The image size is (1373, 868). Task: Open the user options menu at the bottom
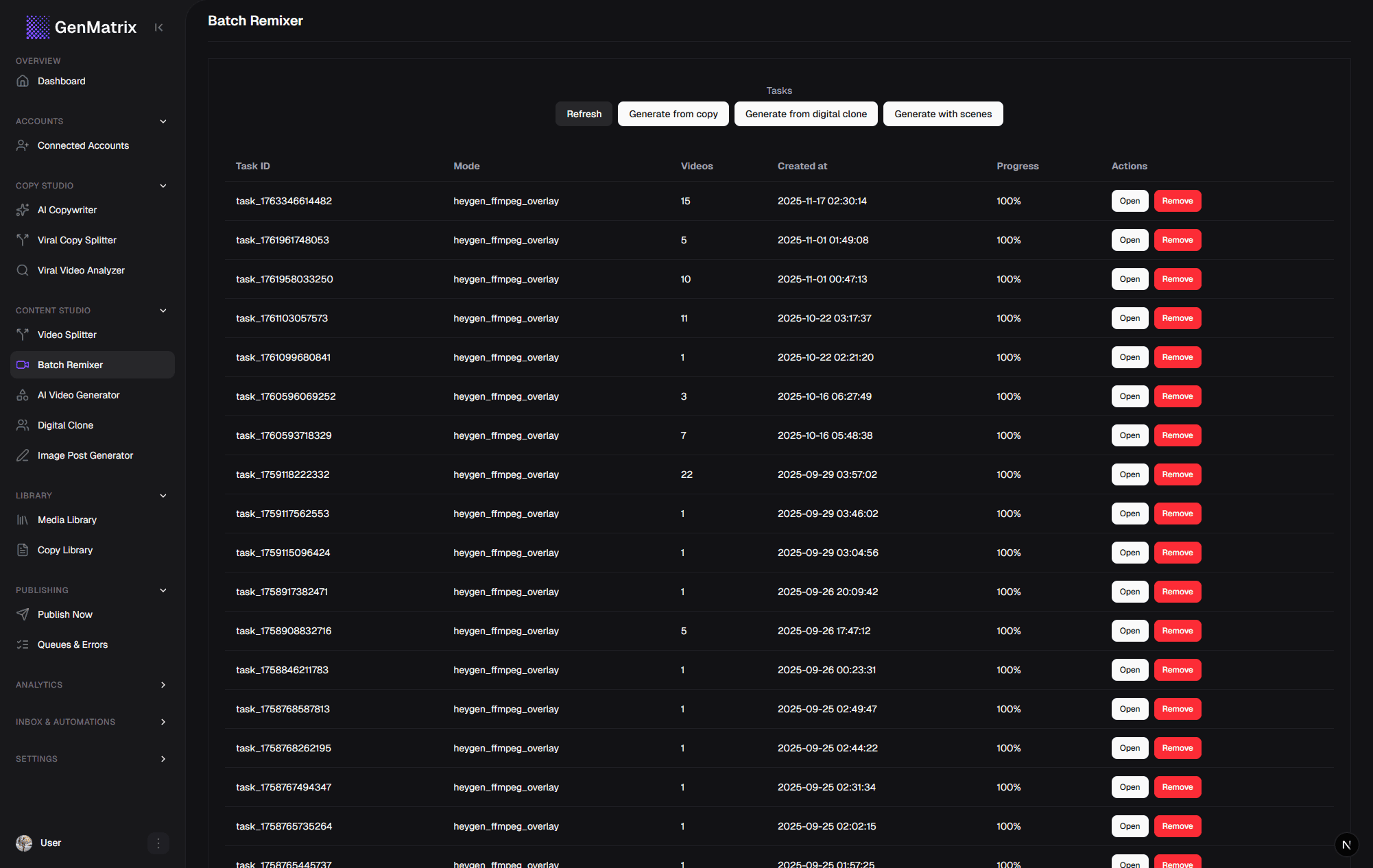click(x=158, y=843)
